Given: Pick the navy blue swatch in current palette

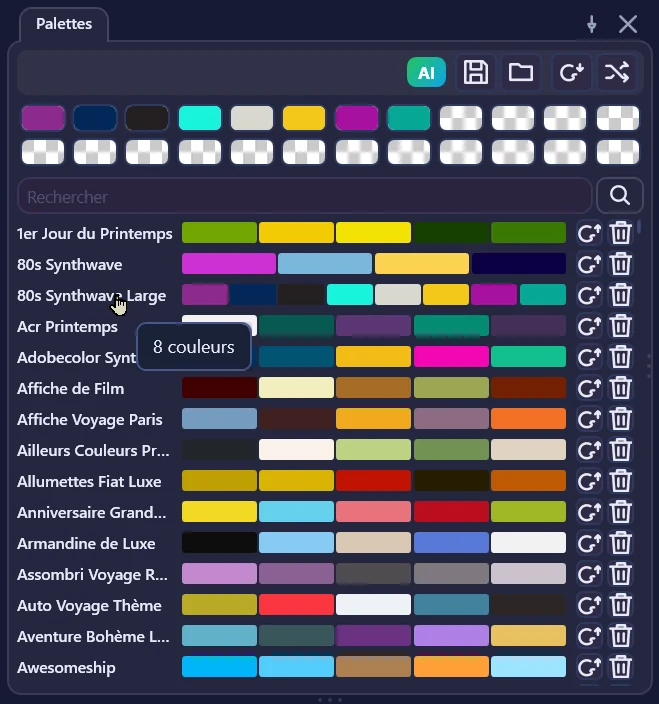Looking at the screenshot, I should 95,118.
